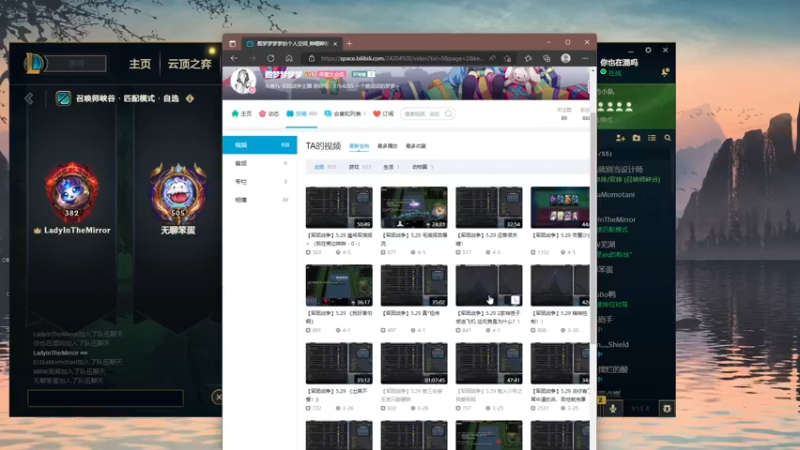Go back in the Edge browser

(x=234, y=58)
